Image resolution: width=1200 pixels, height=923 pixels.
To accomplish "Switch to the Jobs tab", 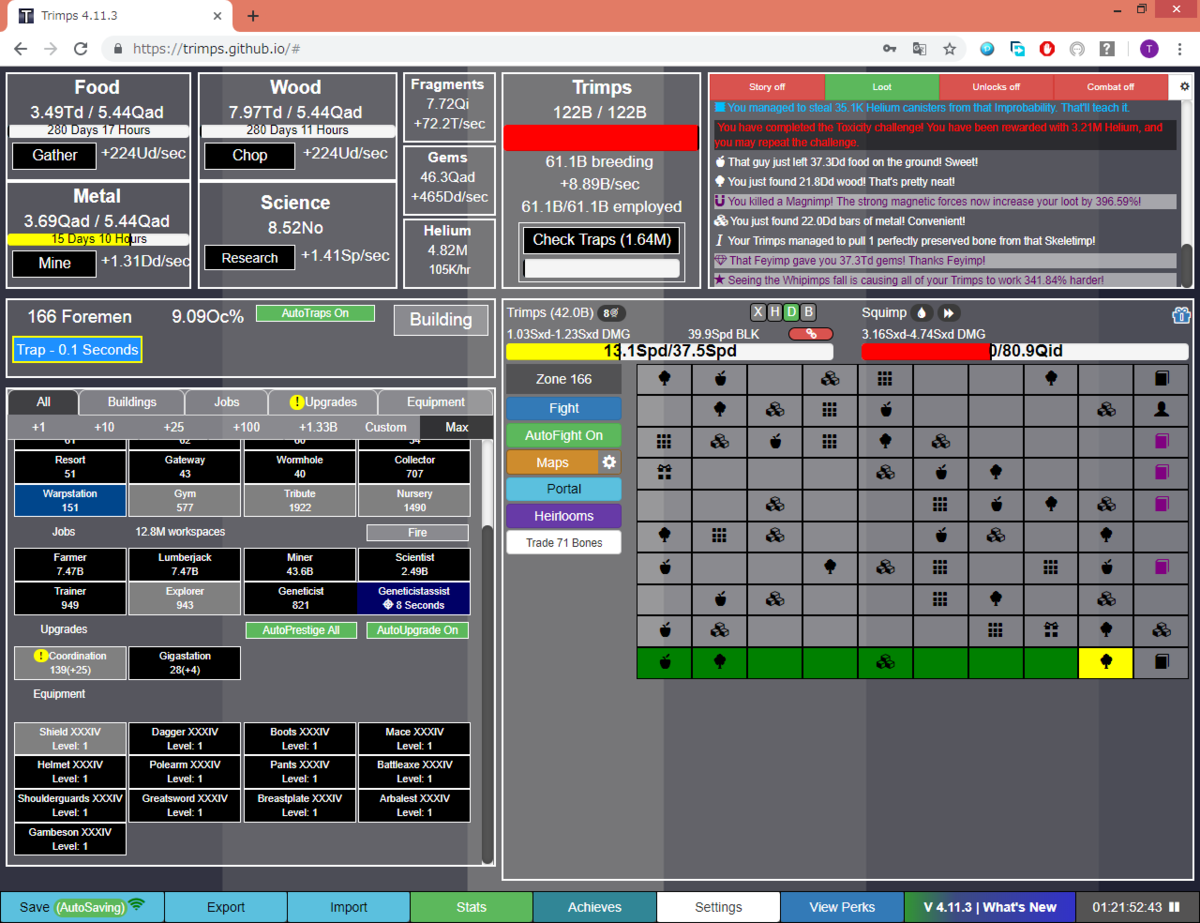I will tap(227, 402).
